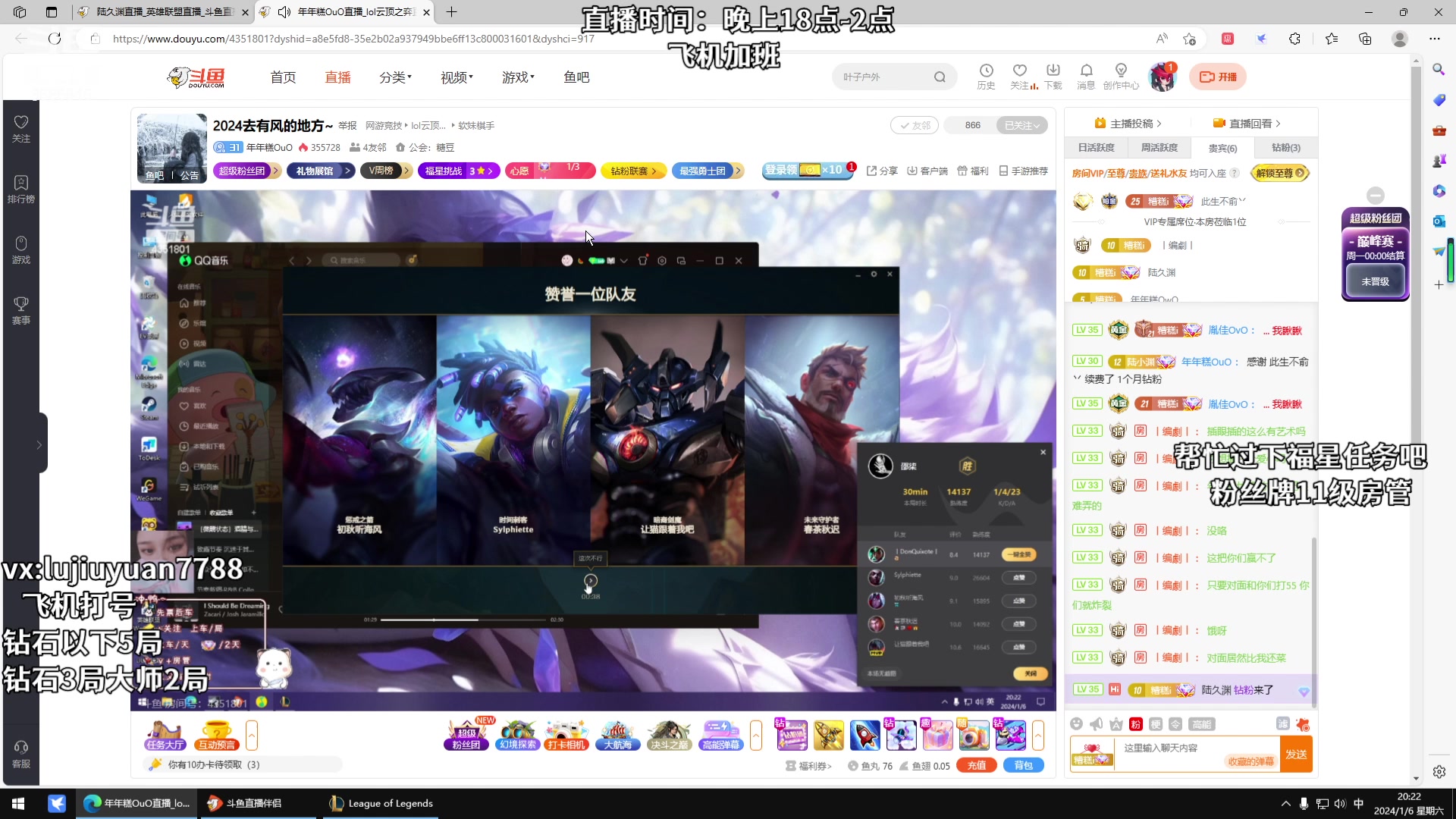Open the user avatar in Douyu header

(1162, 77)
